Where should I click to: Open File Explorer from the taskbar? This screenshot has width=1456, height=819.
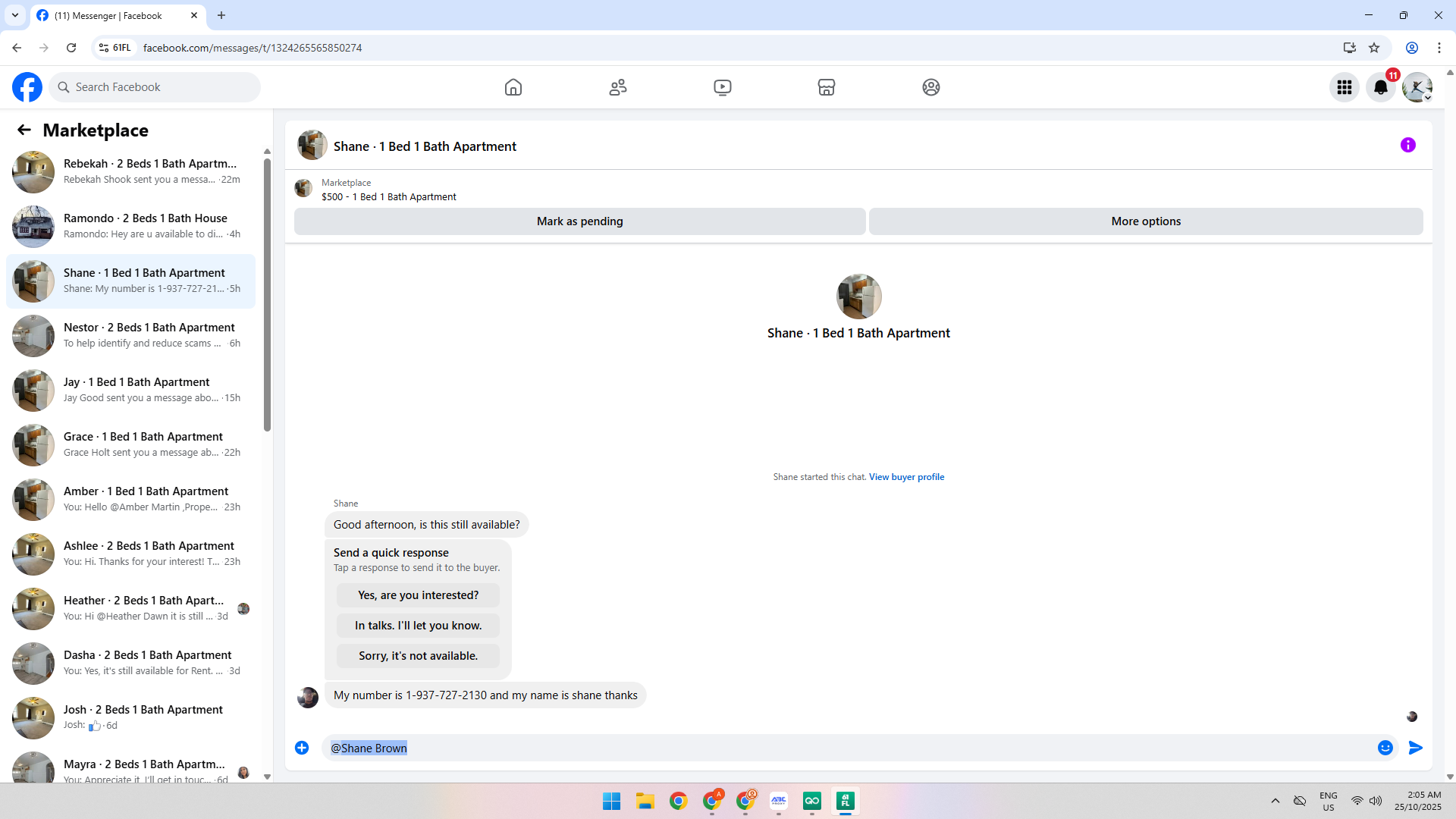click(x=645, y=801)
